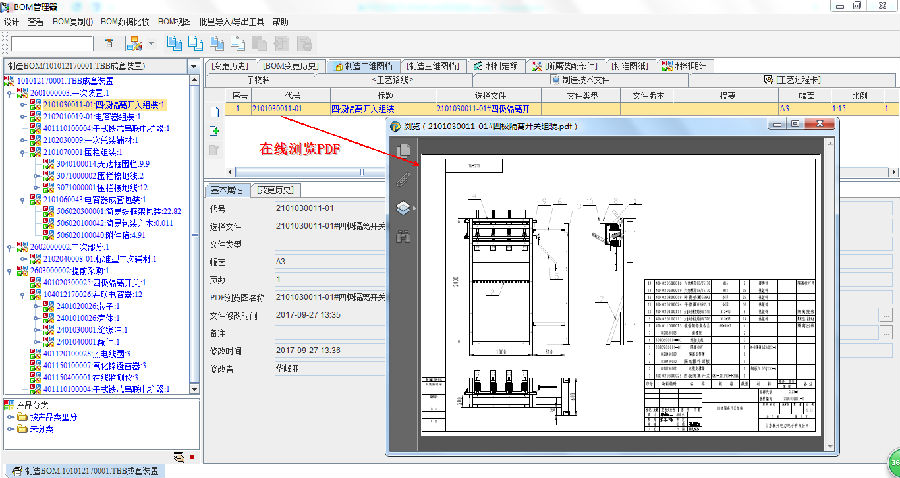This screenshot has height=478, width=900.
Task: Click the filter icon beside the search box
Action: click(107, 44)
